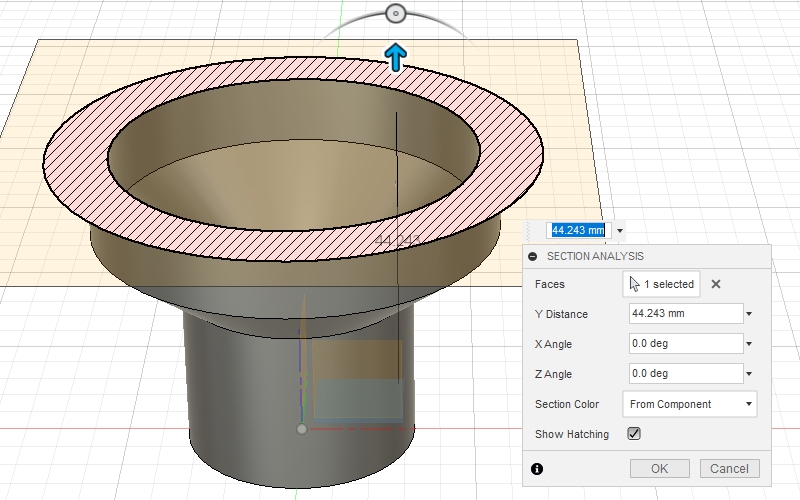The width and height of the screenshot is (800, 500).
Task: Click the X Angle value field
Action: [684, 344]
